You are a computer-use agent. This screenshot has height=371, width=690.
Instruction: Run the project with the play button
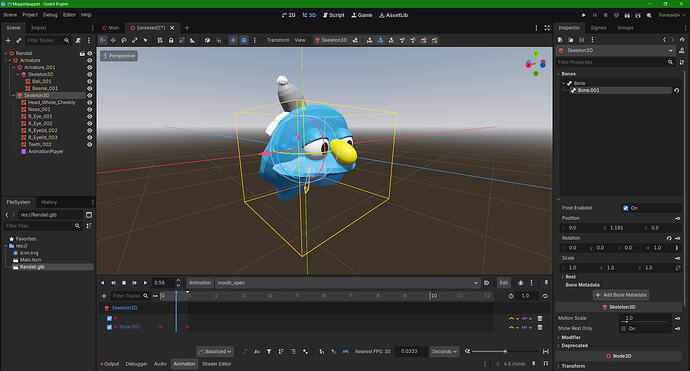coord(584,15)
